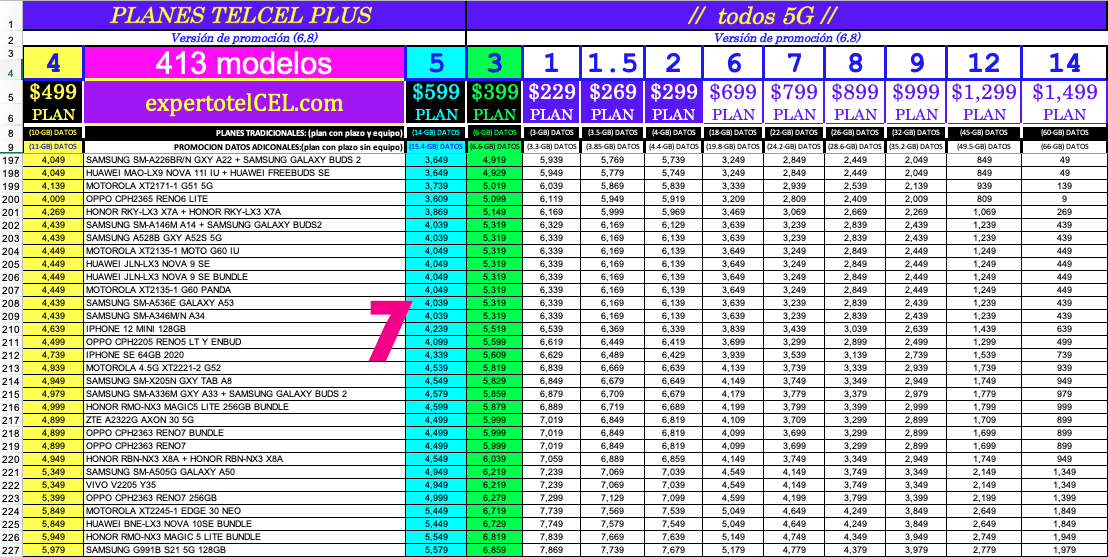Screen dimensions: 1108x557
Task: Select the PROMOCION DATOS ADICONALES description cell
Action: (x=244, y=146)
